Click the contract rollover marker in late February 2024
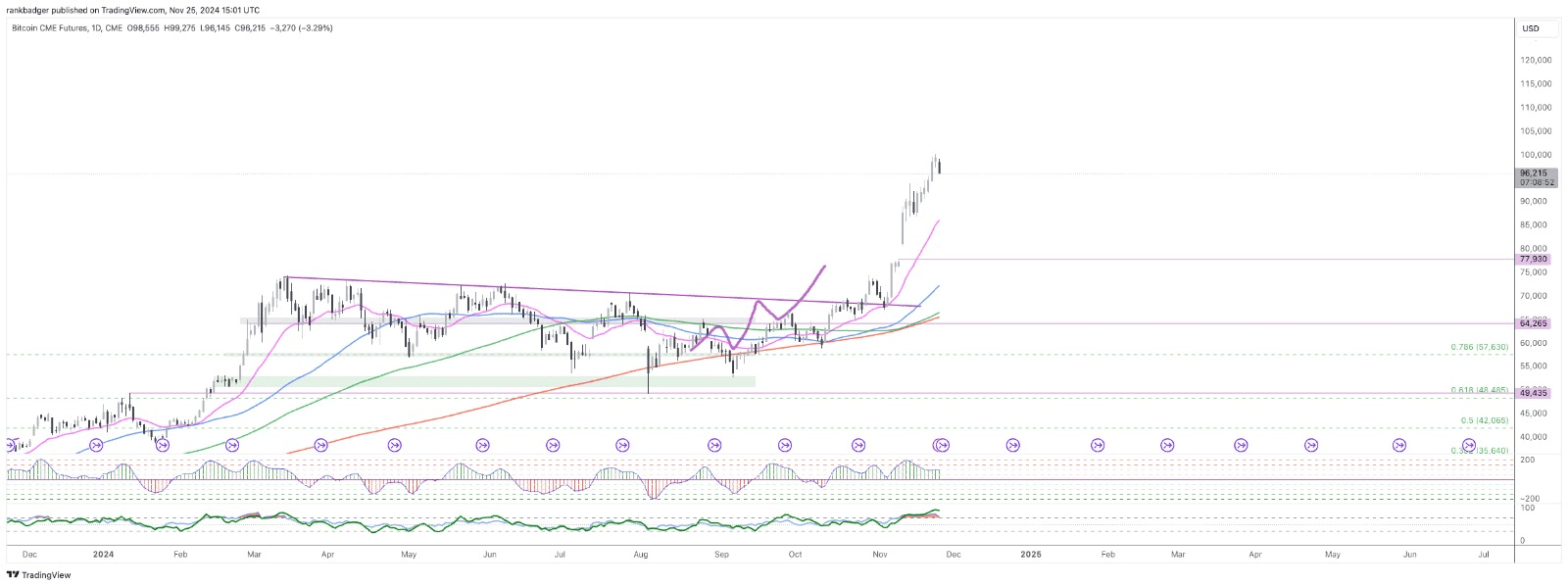 (x=232, y=445)
